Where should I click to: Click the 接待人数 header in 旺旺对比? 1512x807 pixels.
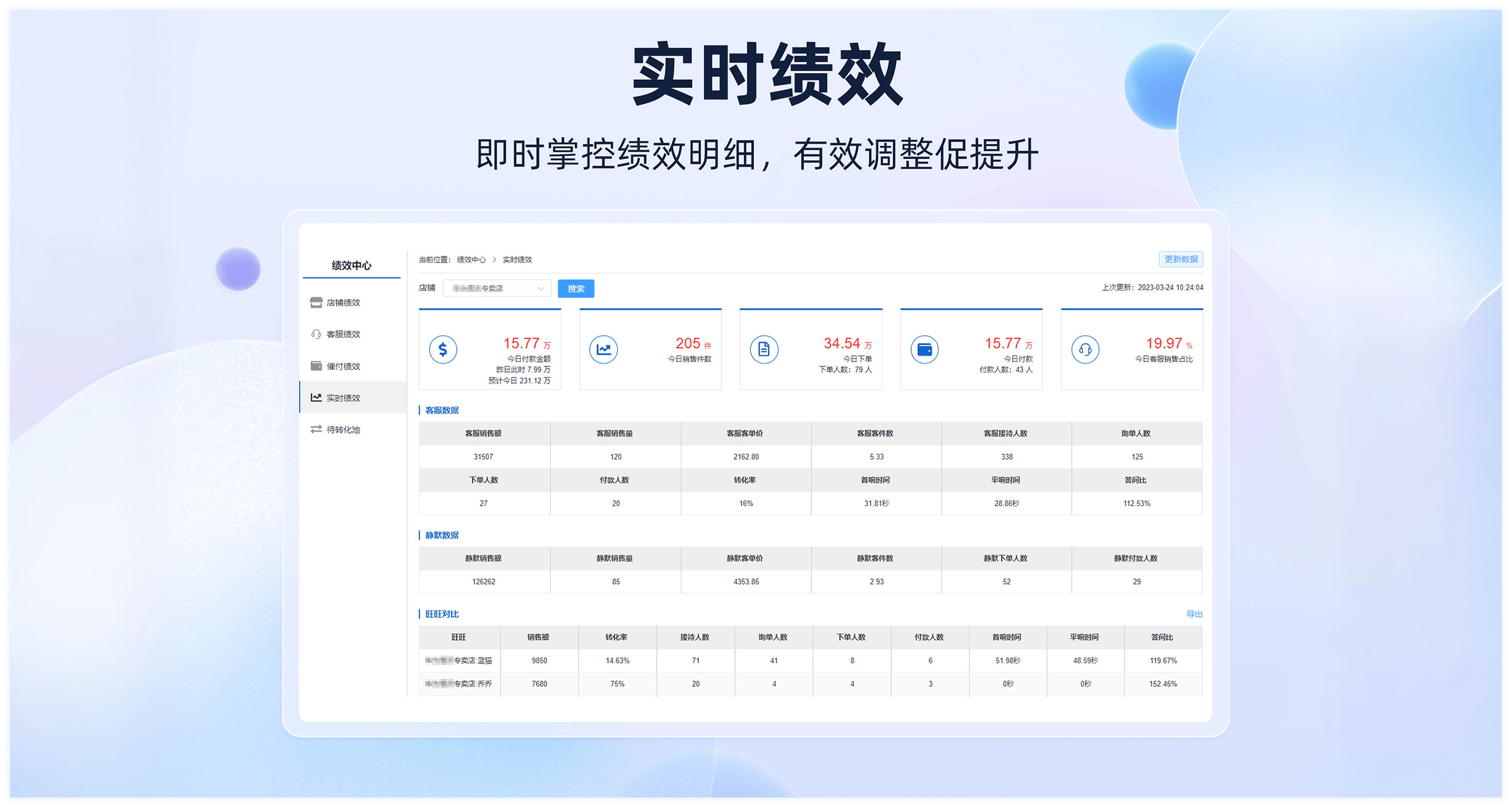coord(694,637)
